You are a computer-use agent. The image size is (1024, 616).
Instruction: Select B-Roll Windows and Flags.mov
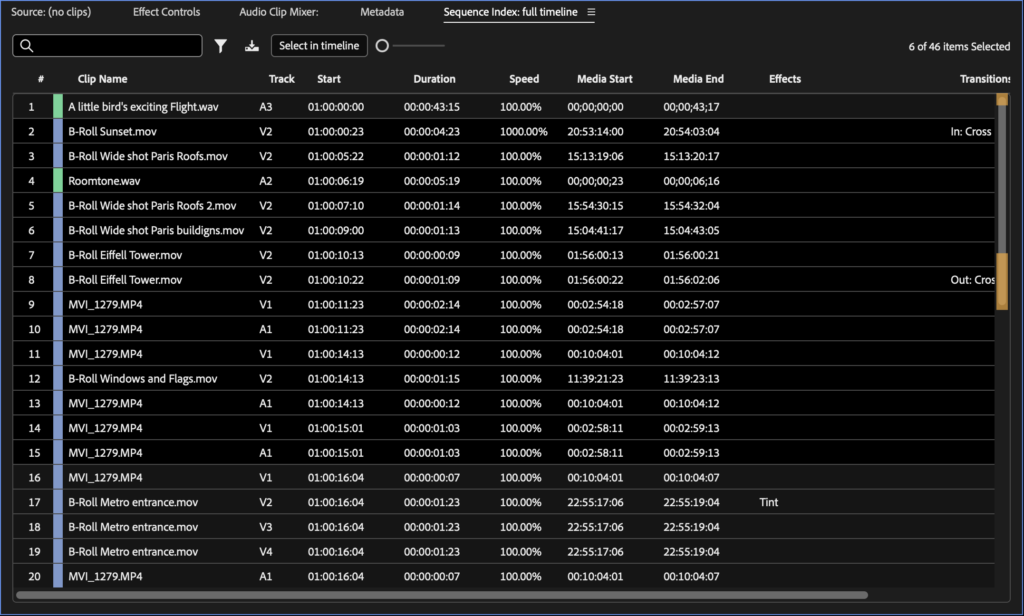pyautogui.click(x=142, y=379)
